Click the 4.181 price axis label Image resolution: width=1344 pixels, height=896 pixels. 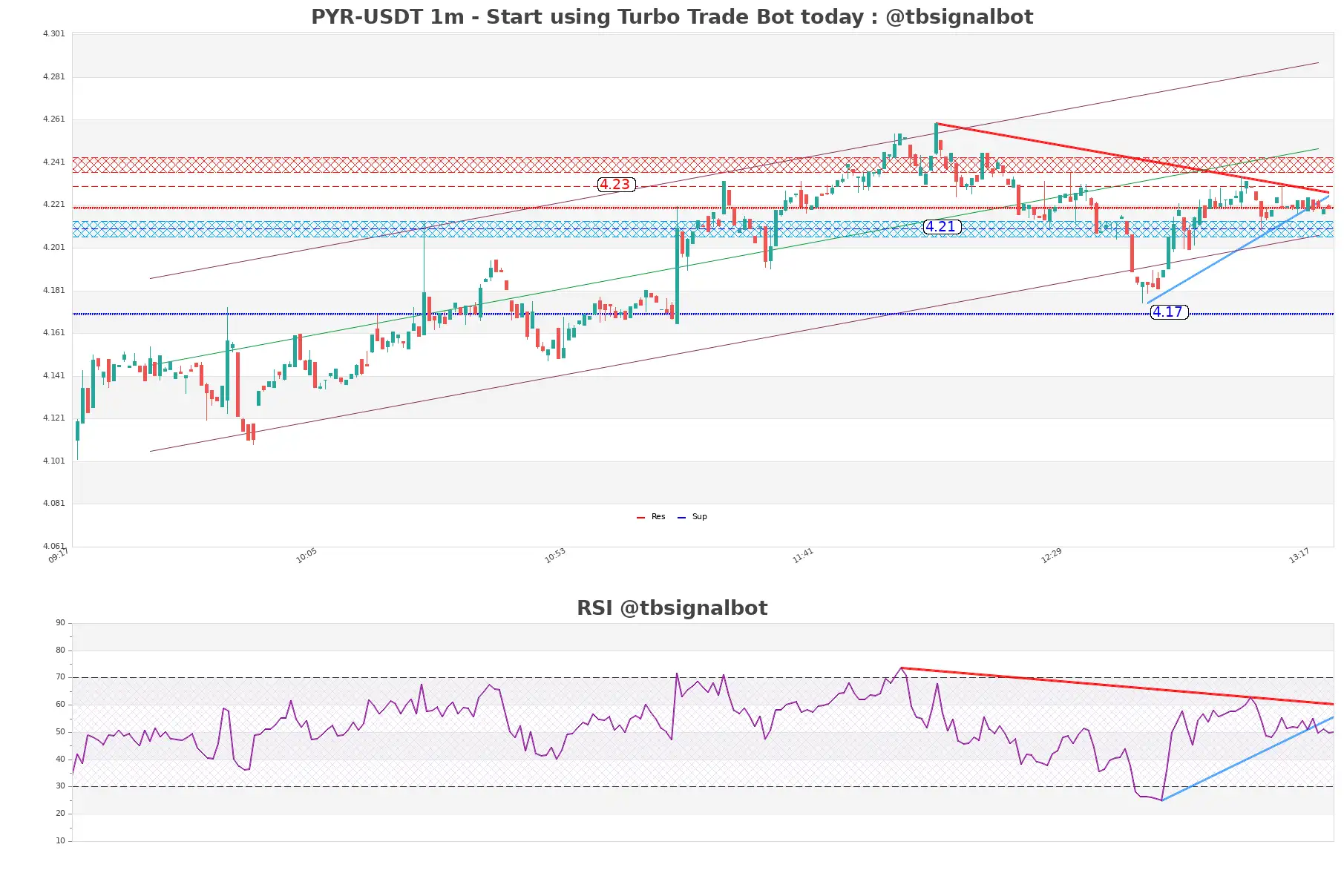[x=53, y=290]
